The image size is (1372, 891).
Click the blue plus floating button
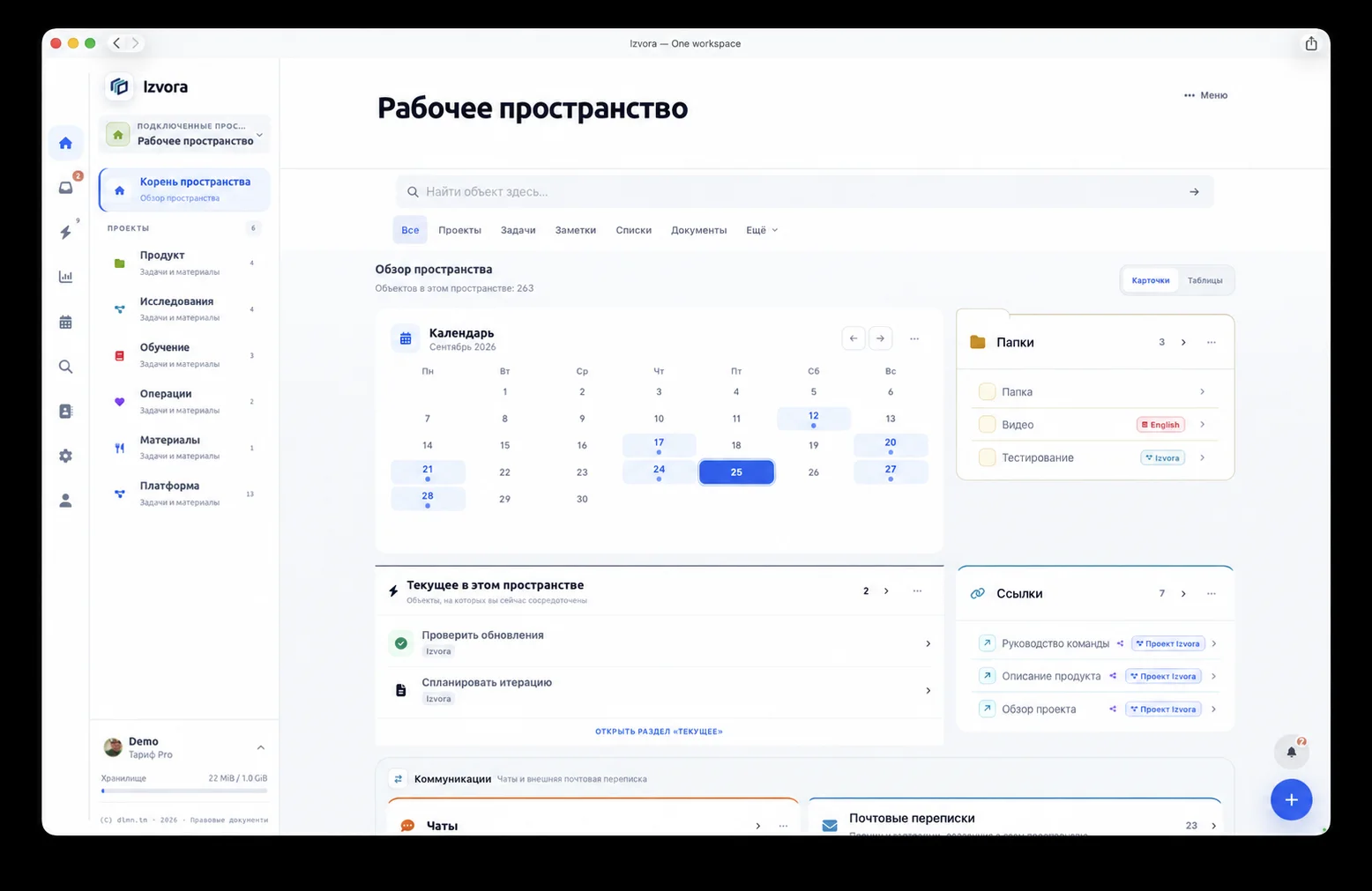[x=1291, y=799]
